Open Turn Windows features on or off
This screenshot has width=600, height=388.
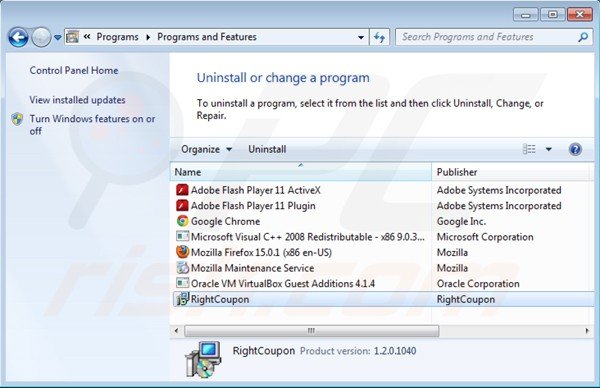pyautogui.click(x=92, y=125)
